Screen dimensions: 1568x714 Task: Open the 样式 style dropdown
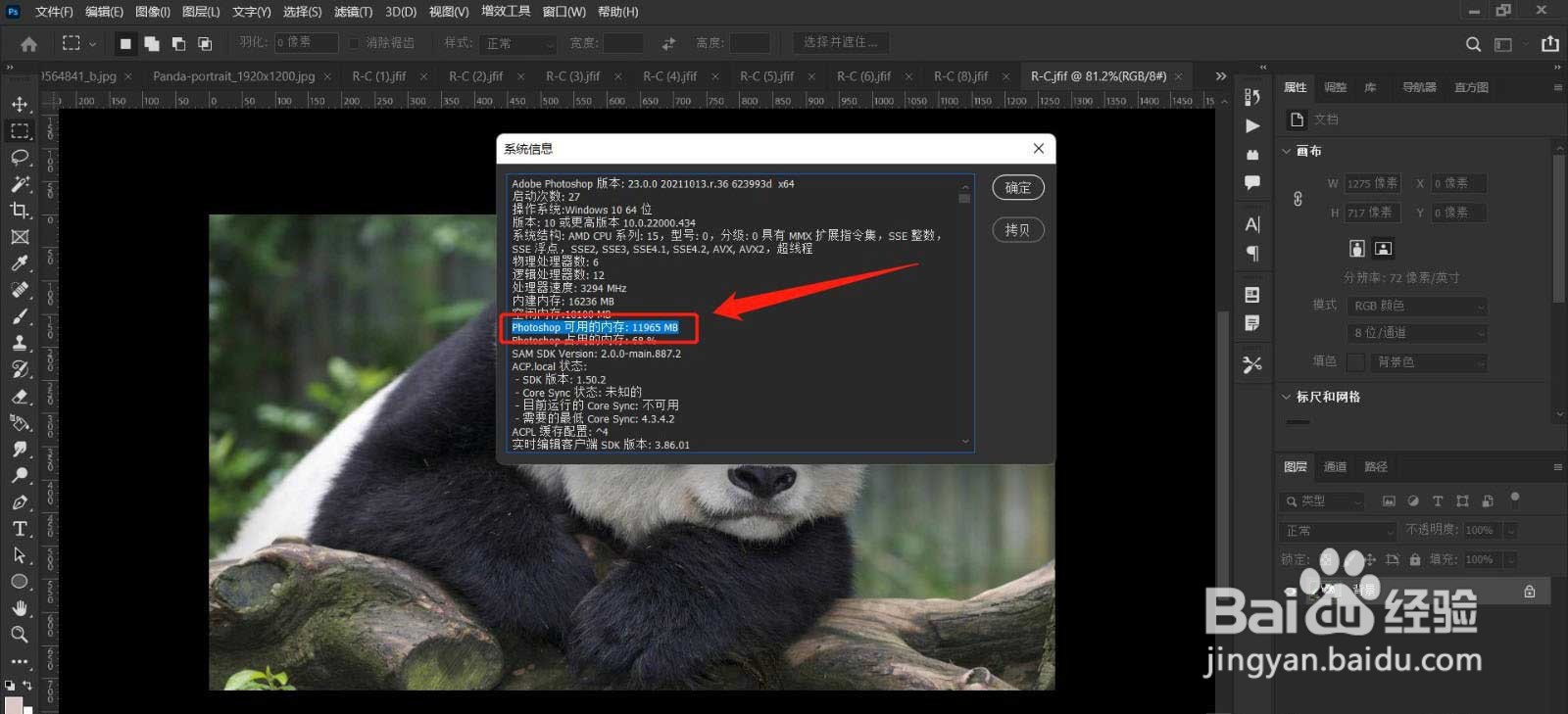click(517, 43)
